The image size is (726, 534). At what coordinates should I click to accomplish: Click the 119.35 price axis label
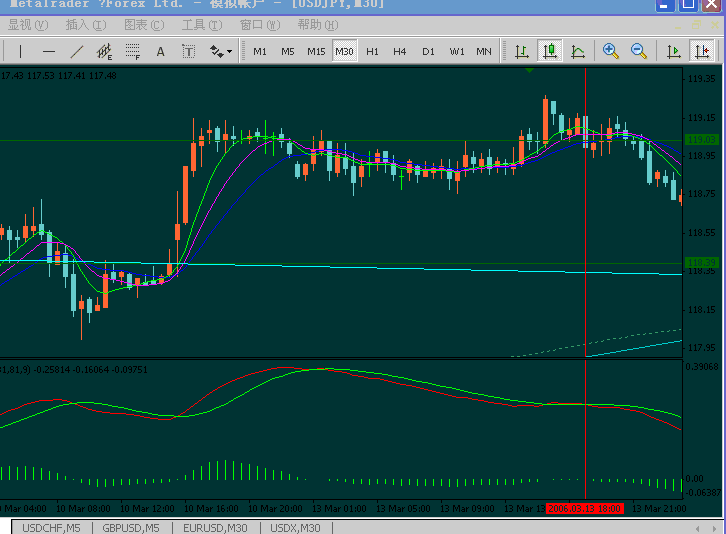701,79
